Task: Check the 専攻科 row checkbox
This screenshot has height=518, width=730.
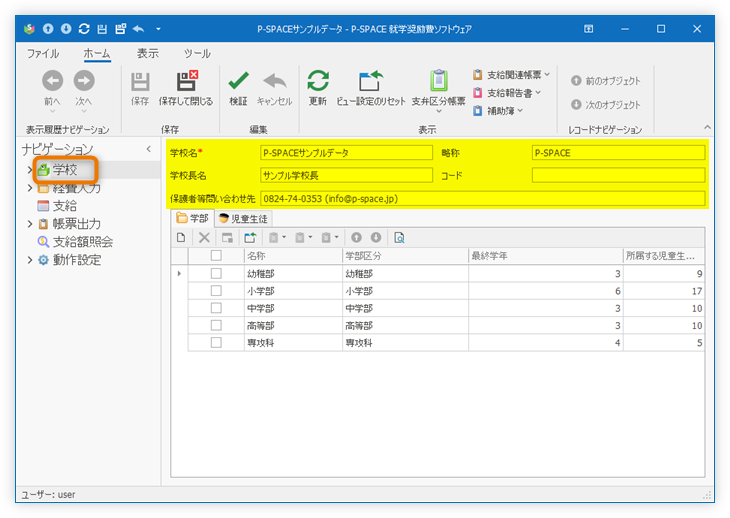Action: click(216, 342)
